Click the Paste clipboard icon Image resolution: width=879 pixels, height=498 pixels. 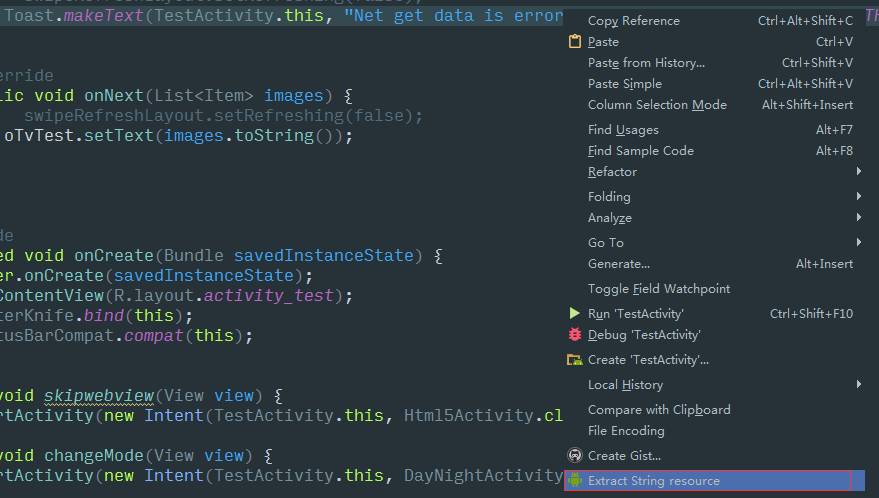575,42
